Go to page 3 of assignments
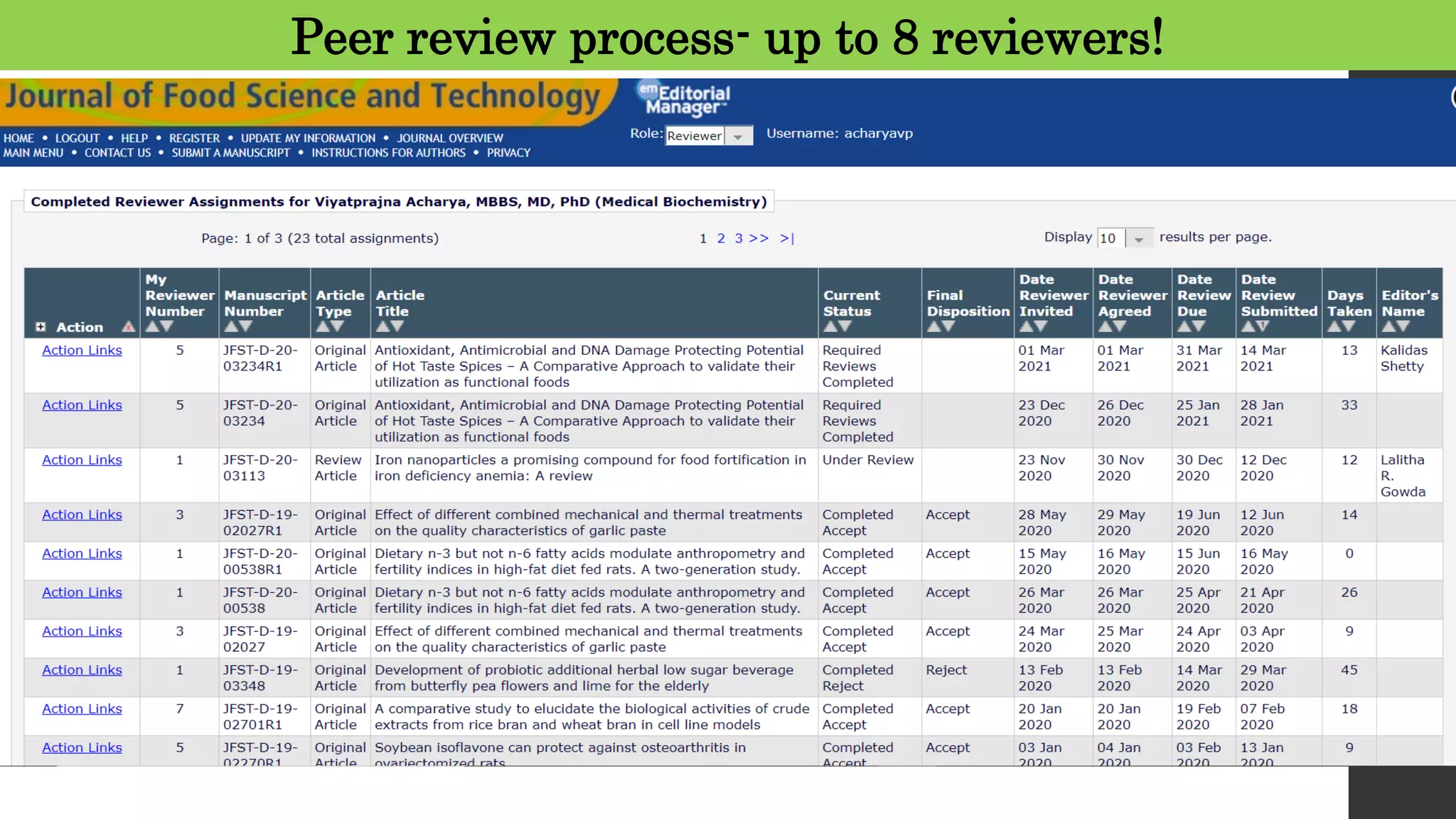Viewport: 1456px width, 819px height. (739, 238)
